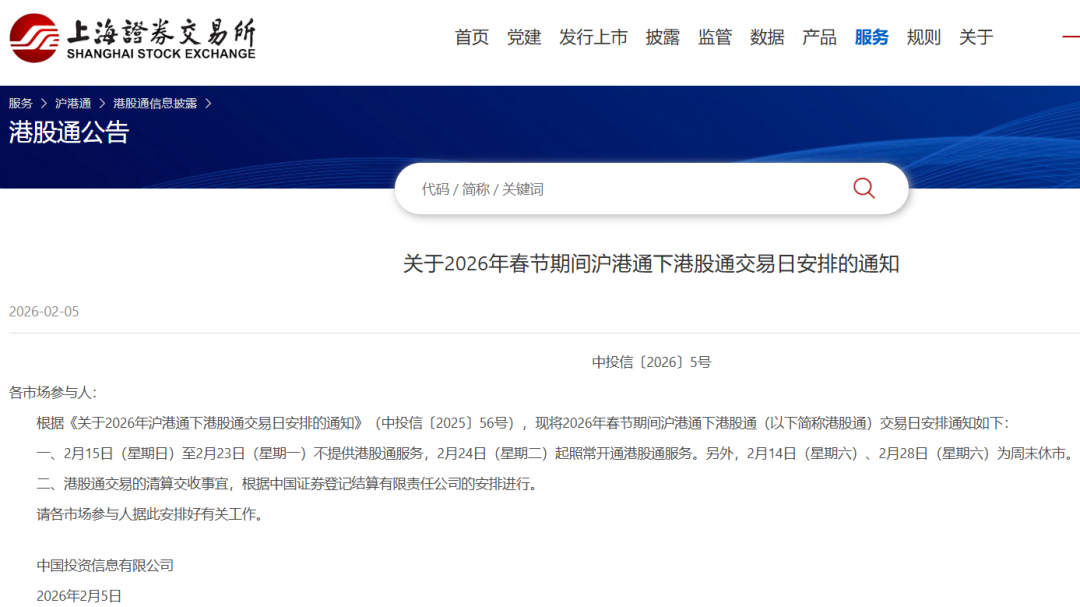Go to the 披露 menu item
The width and height of the screenshot is (1080, 607).
(x=662, y=37)
